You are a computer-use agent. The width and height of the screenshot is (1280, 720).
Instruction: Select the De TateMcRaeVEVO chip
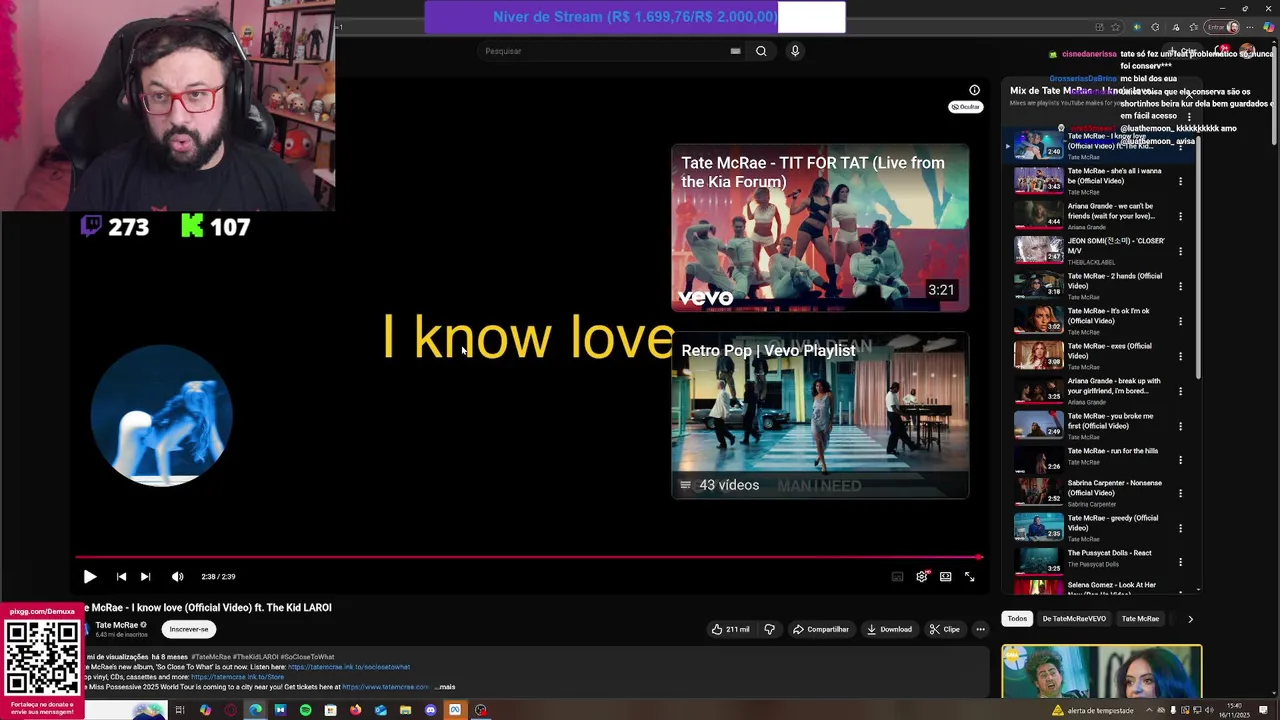click(x=1074, y=619)
